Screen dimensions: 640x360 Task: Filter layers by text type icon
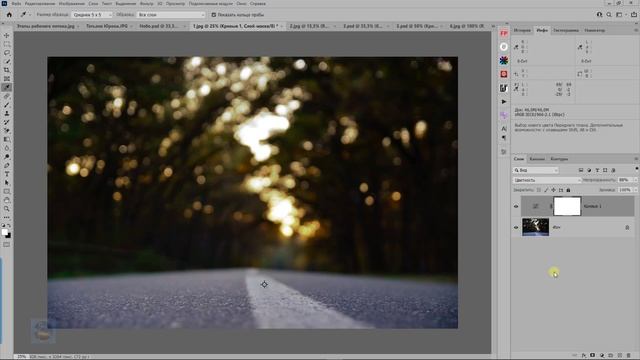(x=597, y=170)
